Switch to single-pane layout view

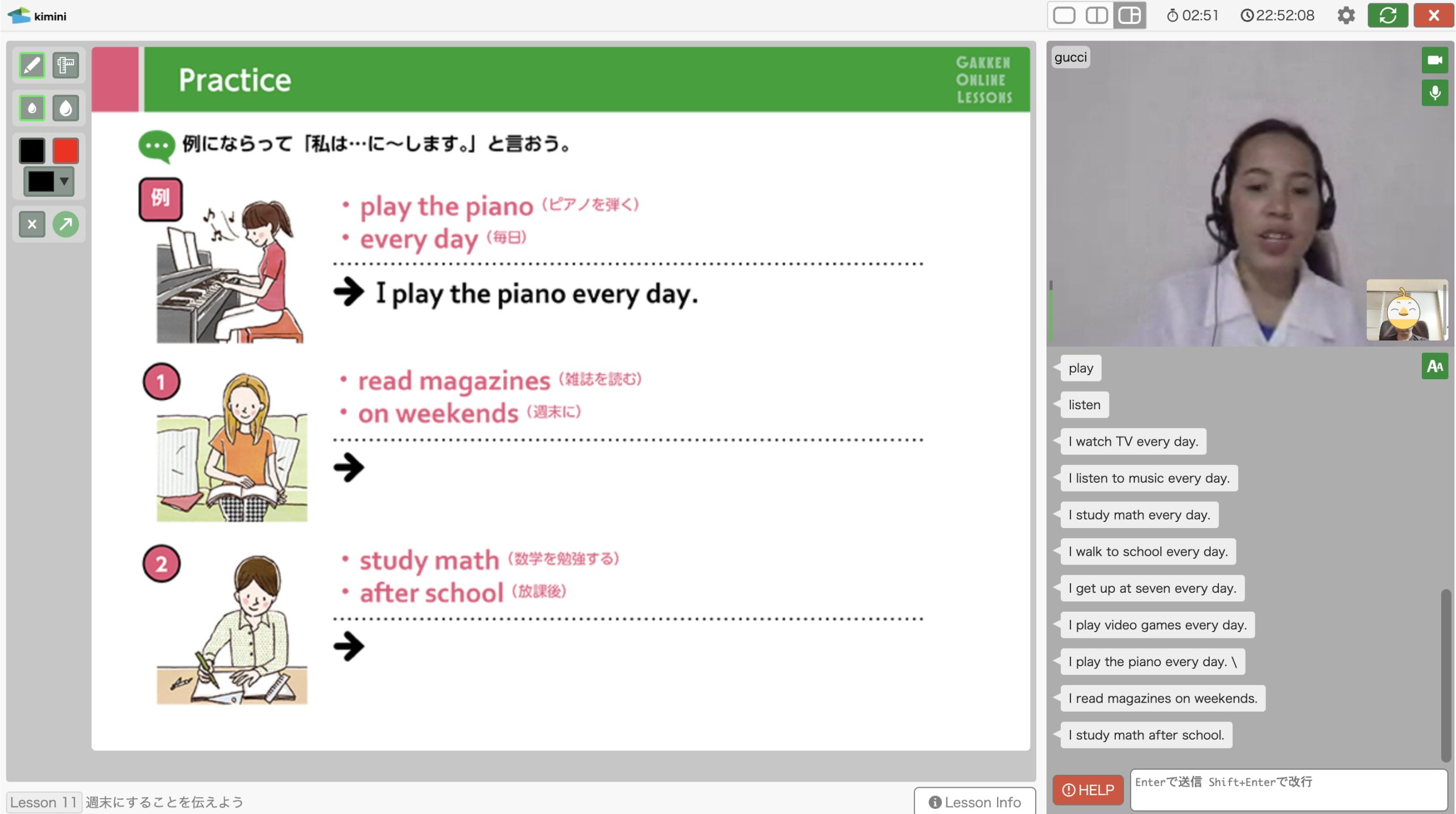[1064, 15]
